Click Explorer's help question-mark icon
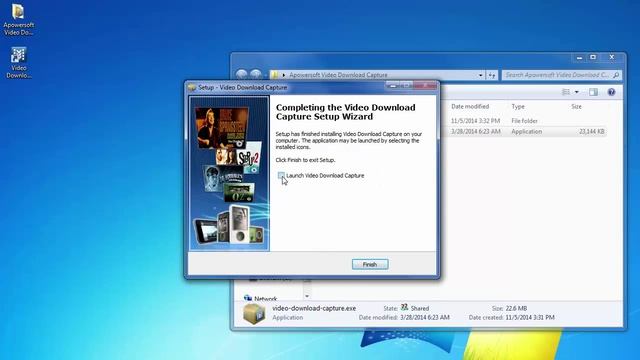The width and height of the screenshot is (640, 360). (611, 92)
